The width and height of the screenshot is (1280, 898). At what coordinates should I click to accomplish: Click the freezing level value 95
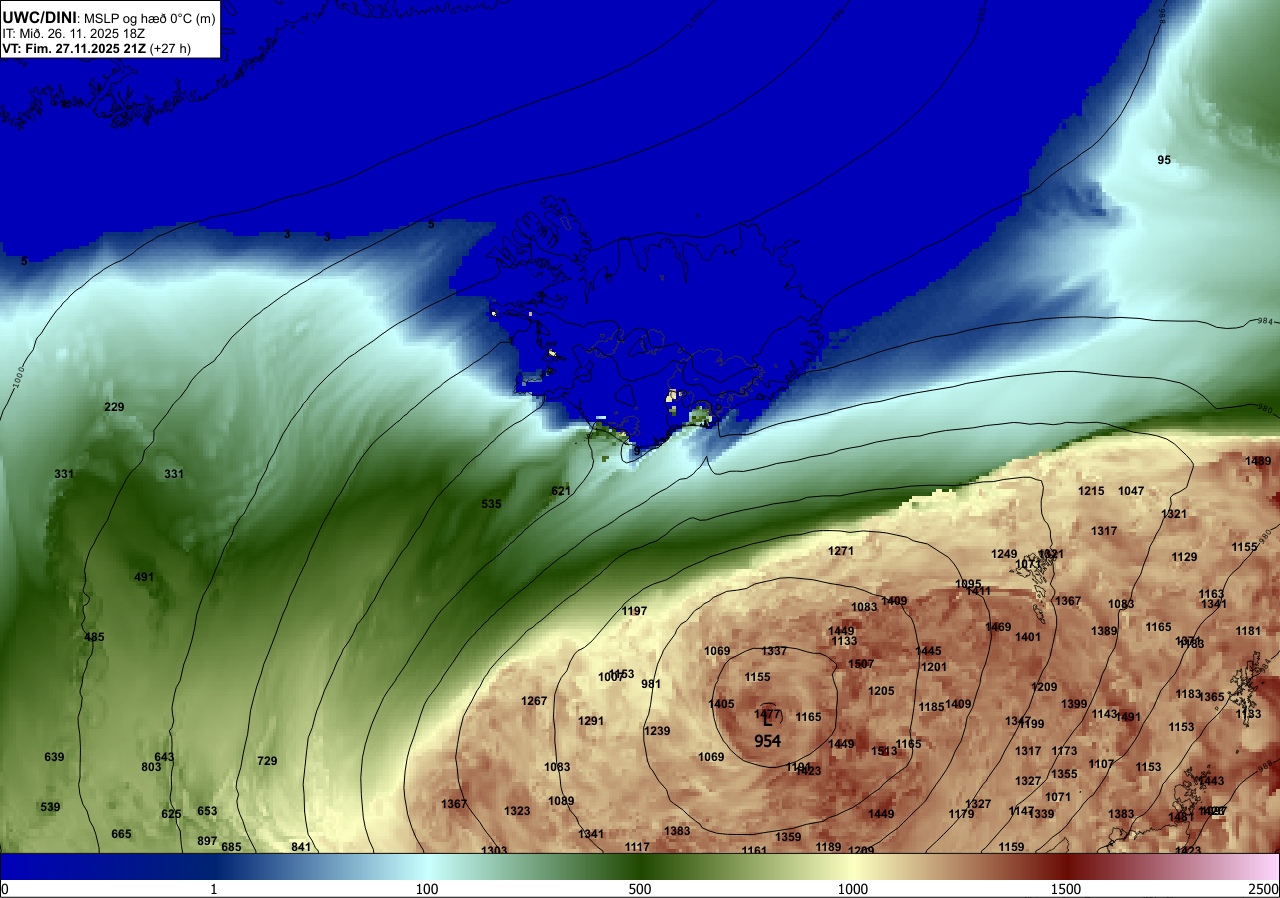click(1164, 160)
